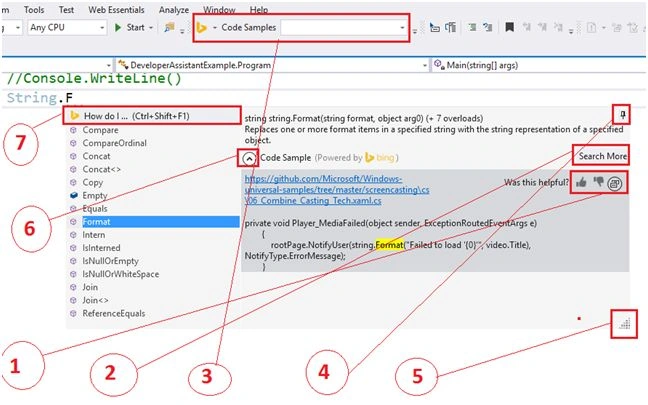Open the DeveloperAssistantExample.Program class dropdown

[x=272, y=65]
